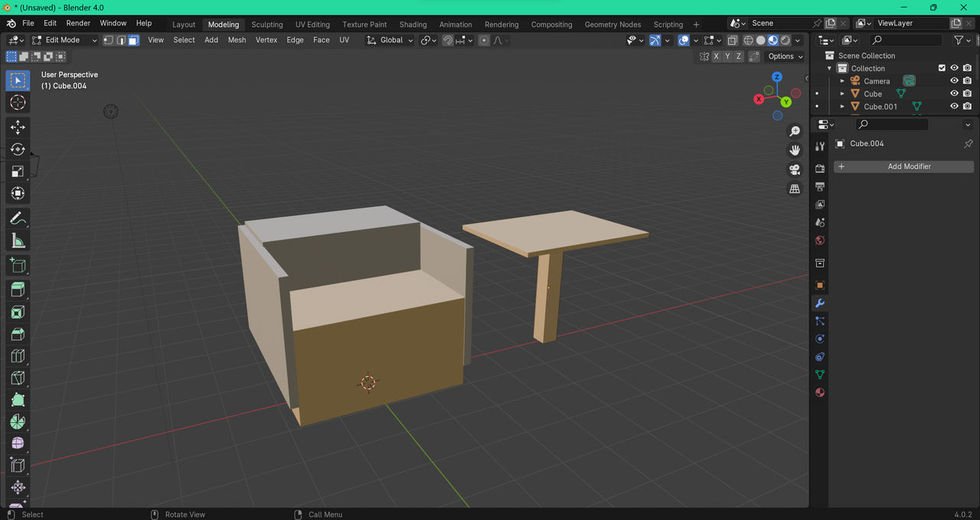Select the Extrude Region tool
This screenshot has height=520, width=980.
[18, 289]
